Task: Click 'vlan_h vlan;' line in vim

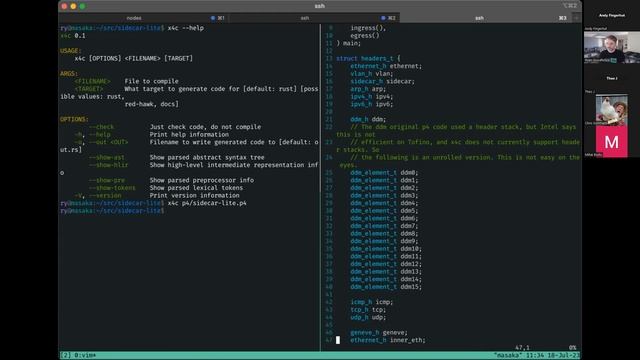Action: pyautogui.click(x=371, y=74)
